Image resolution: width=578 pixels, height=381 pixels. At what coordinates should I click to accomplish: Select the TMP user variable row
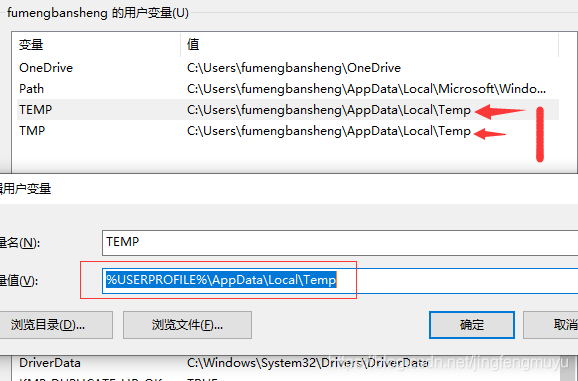288,131
